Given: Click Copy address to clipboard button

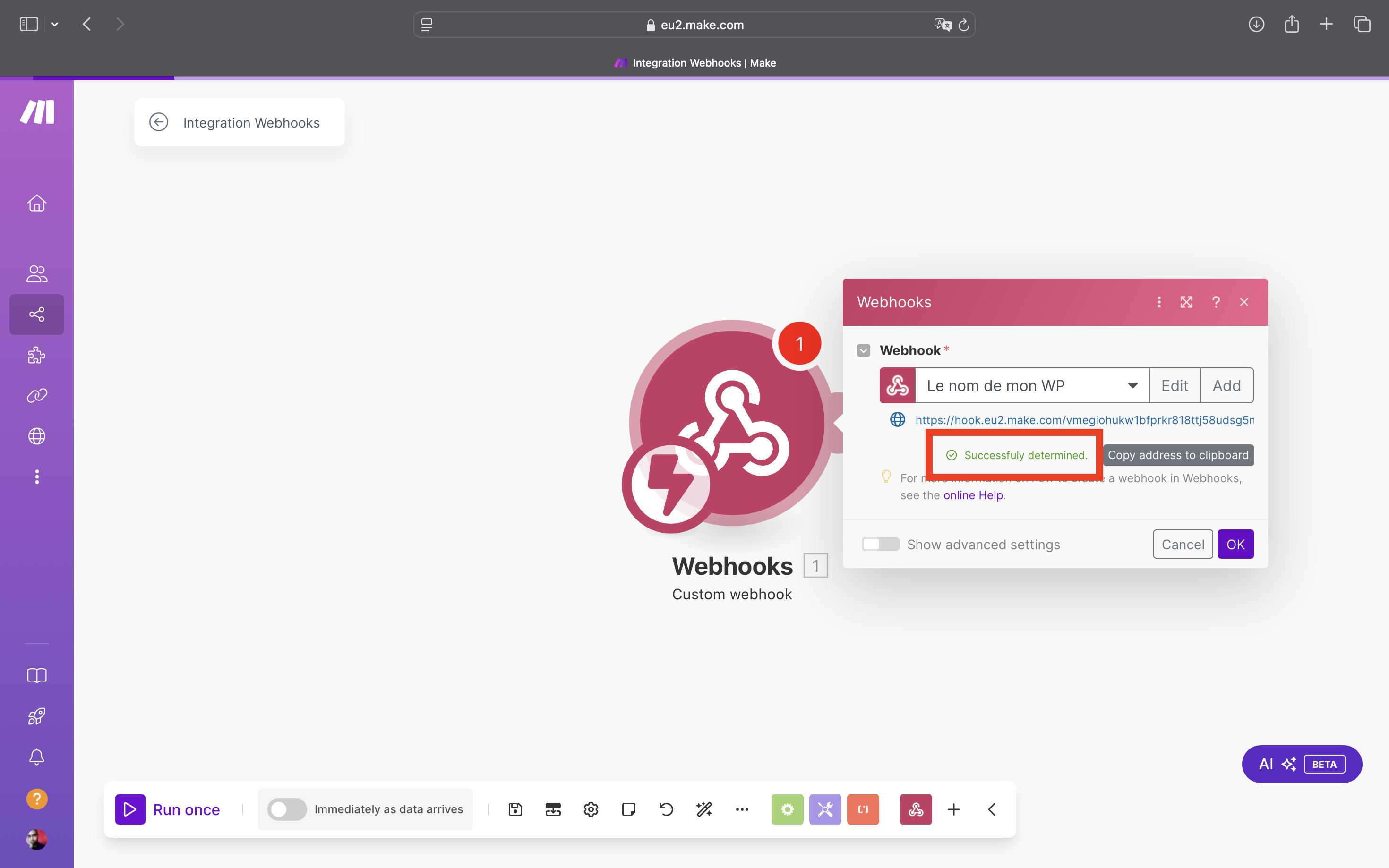Looking at the screenshot, I should (1178, 454).
